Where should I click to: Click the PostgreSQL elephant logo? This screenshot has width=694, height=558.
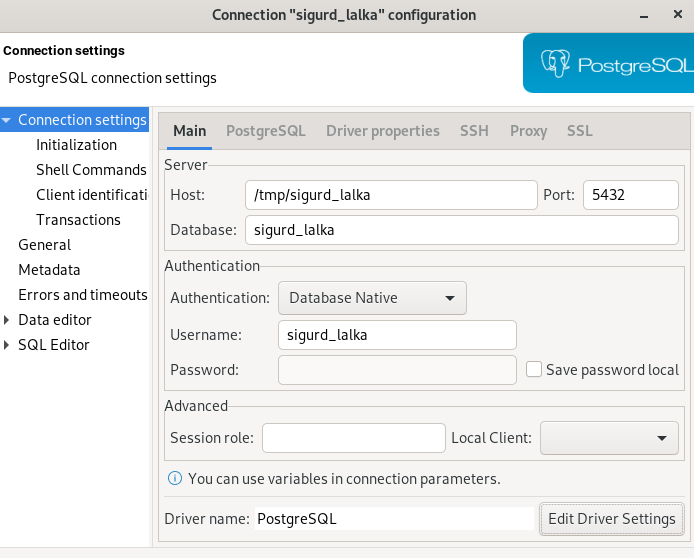(556, 64)
